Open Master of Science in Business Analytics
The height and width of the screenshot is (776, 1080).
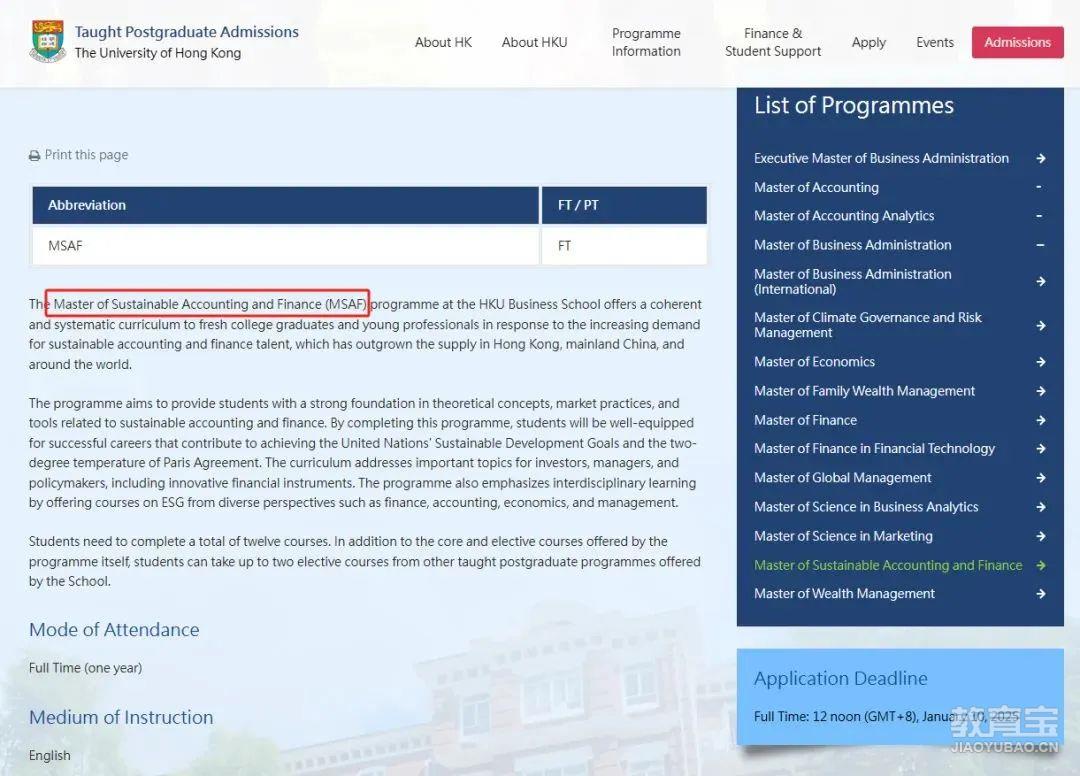tap(866, 507)
